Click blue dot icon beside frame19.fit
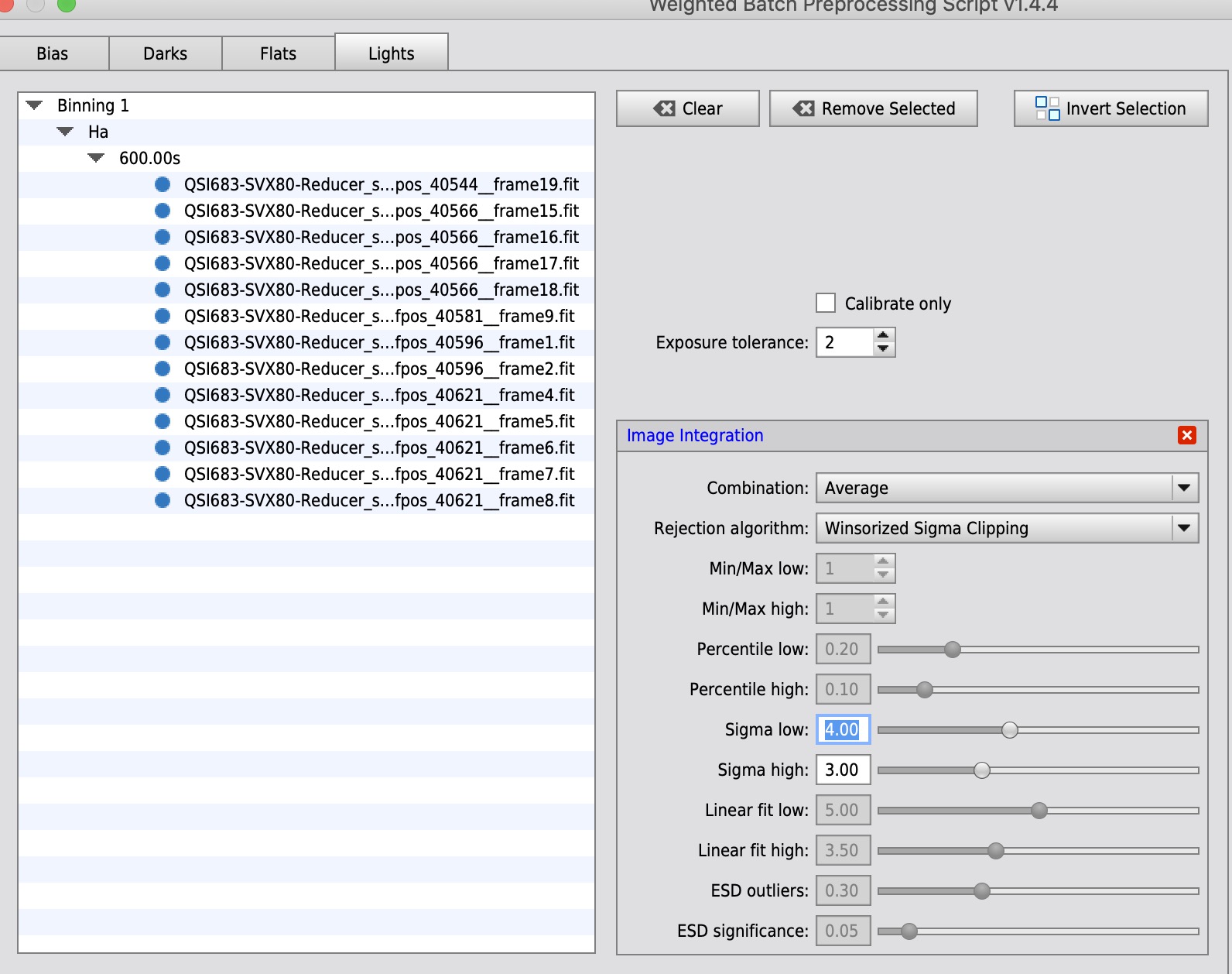 pyautogui.click(x=163, y=184)
